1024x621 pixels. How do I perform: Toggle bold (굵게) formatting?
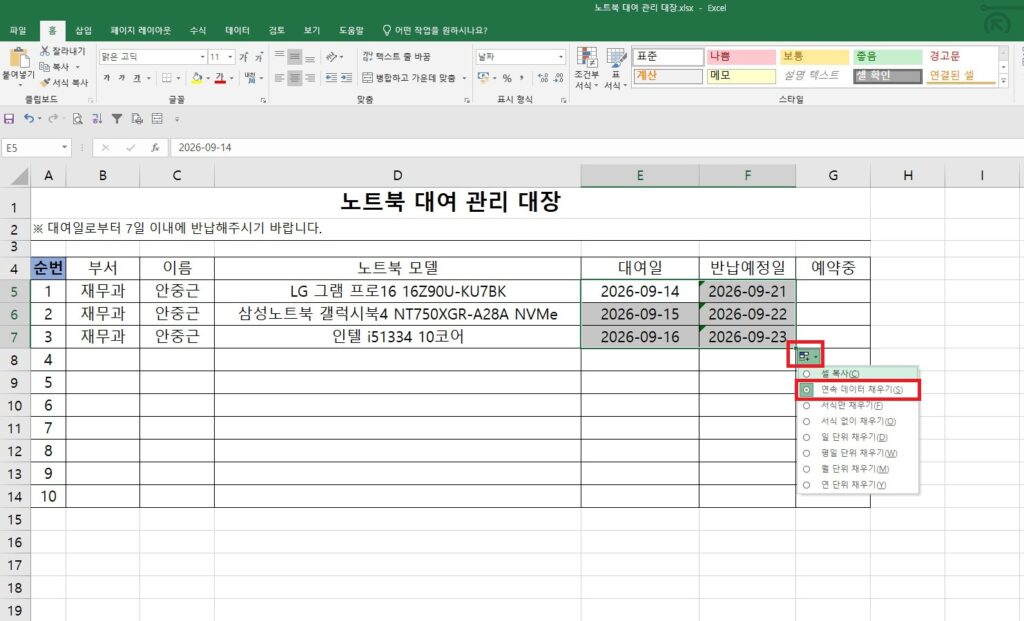(106, 78)
